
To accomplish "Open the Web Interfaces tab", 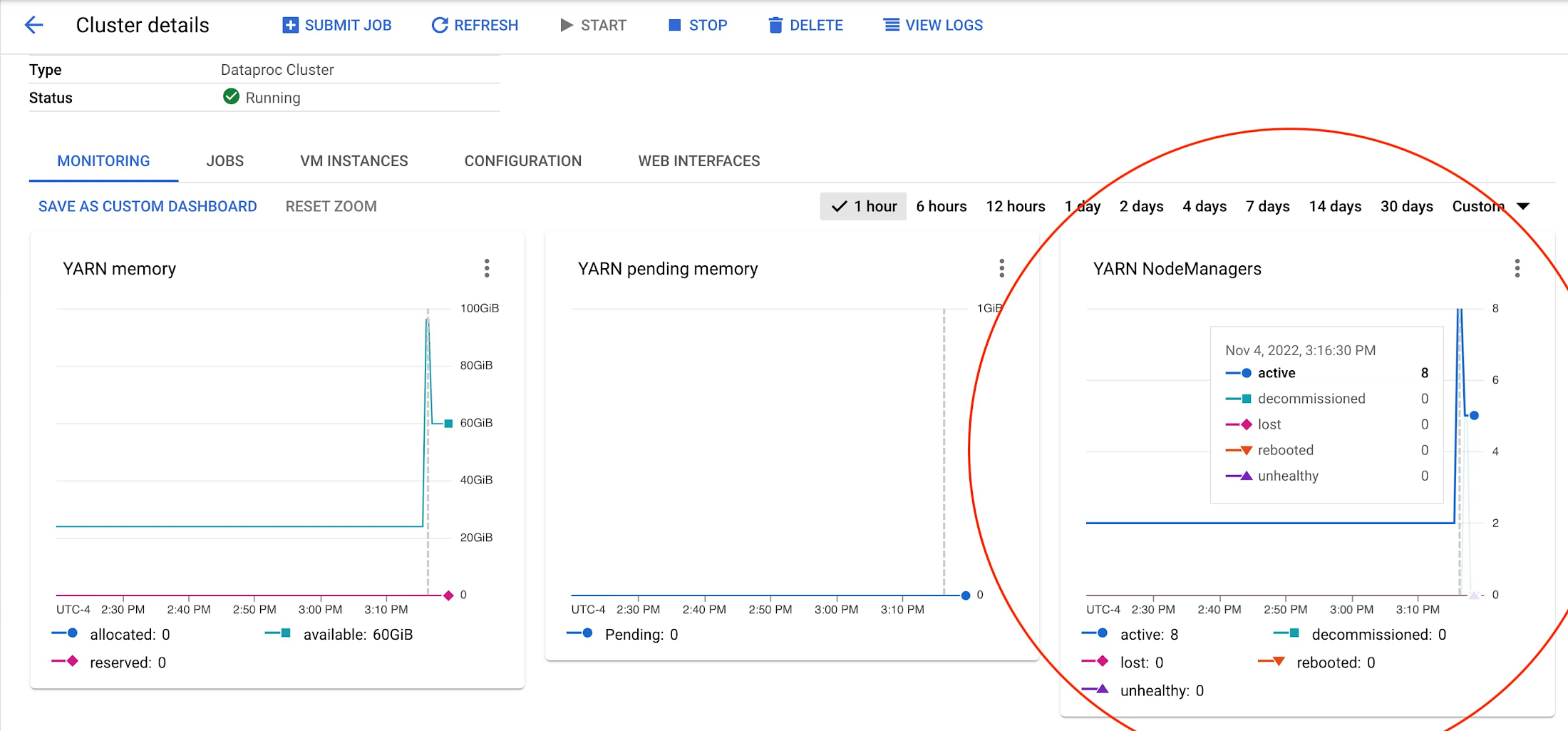I will coord(699,161).
